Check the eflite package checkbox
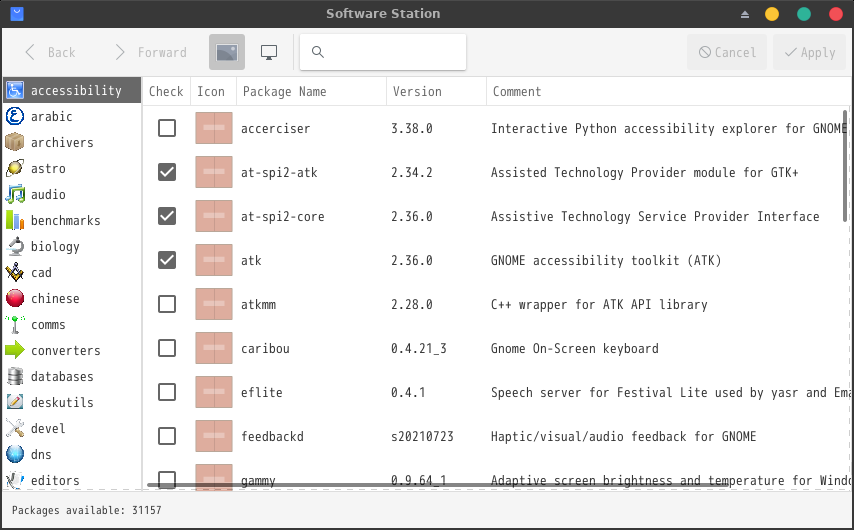 point(167,392)
